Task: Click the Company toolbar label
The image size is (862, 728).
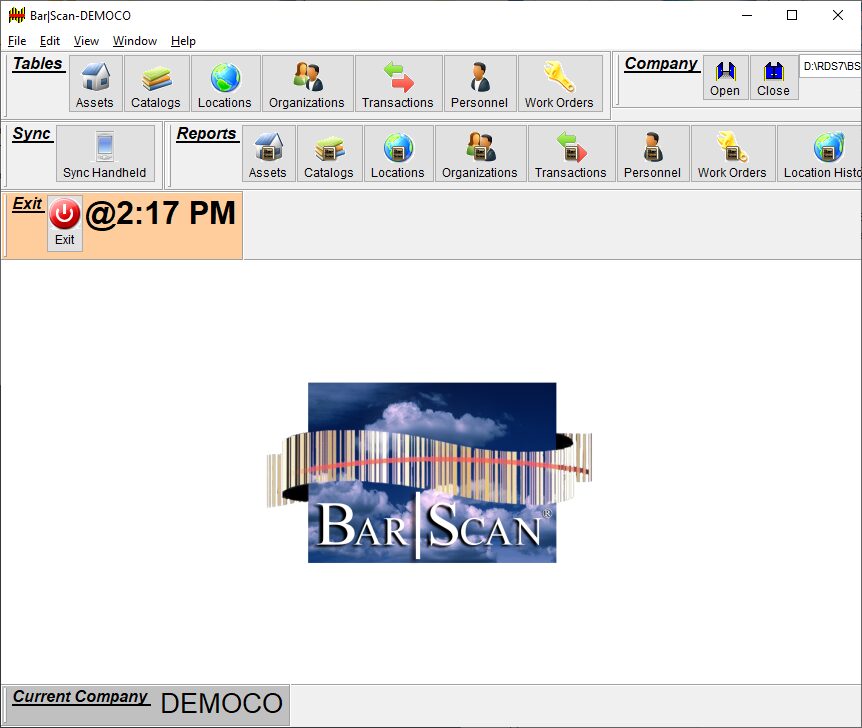Action: coord(661,64)
